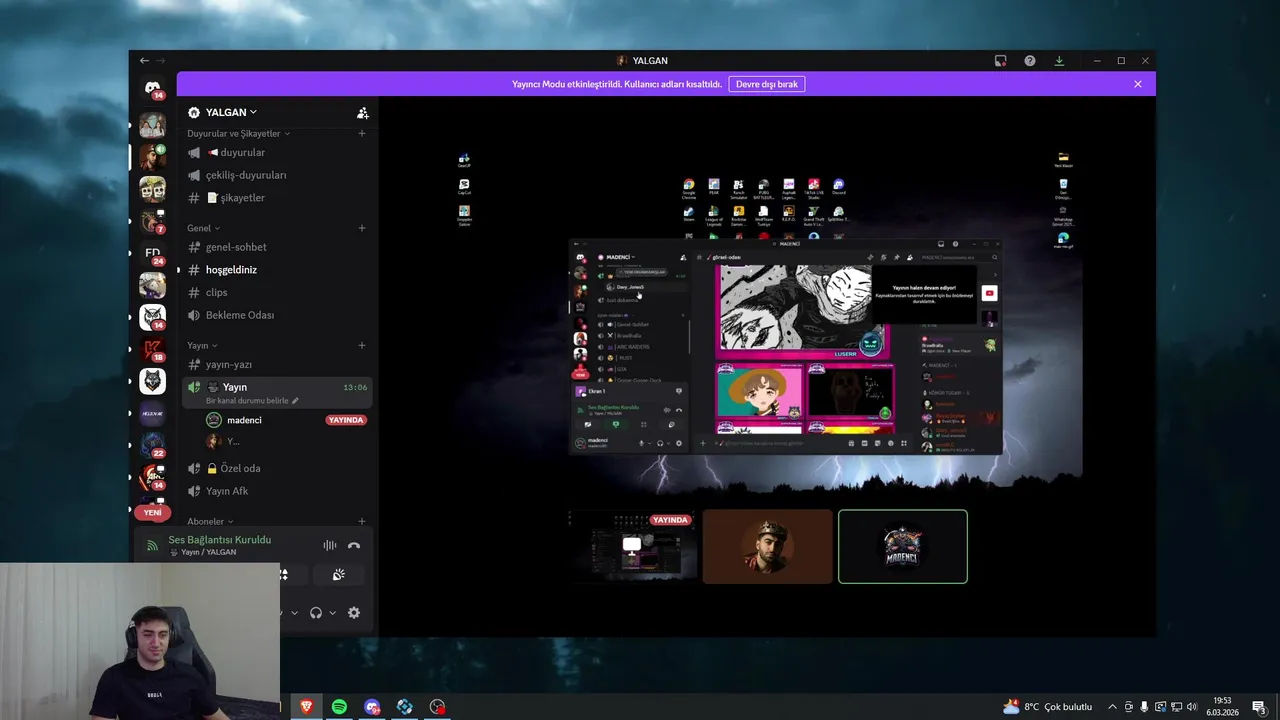Open weather widget '8°C Çok bulutlu'

[1048, 707]
